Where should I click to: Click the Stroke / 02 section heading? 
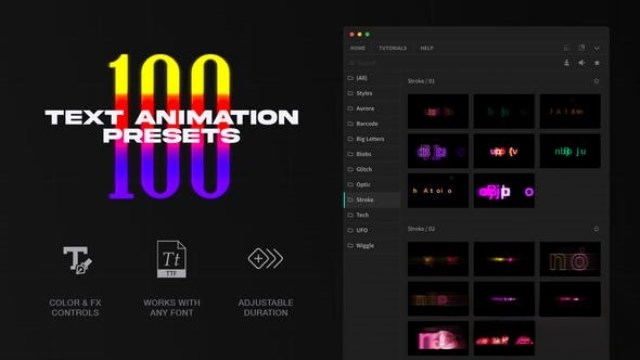click(421, 229)
